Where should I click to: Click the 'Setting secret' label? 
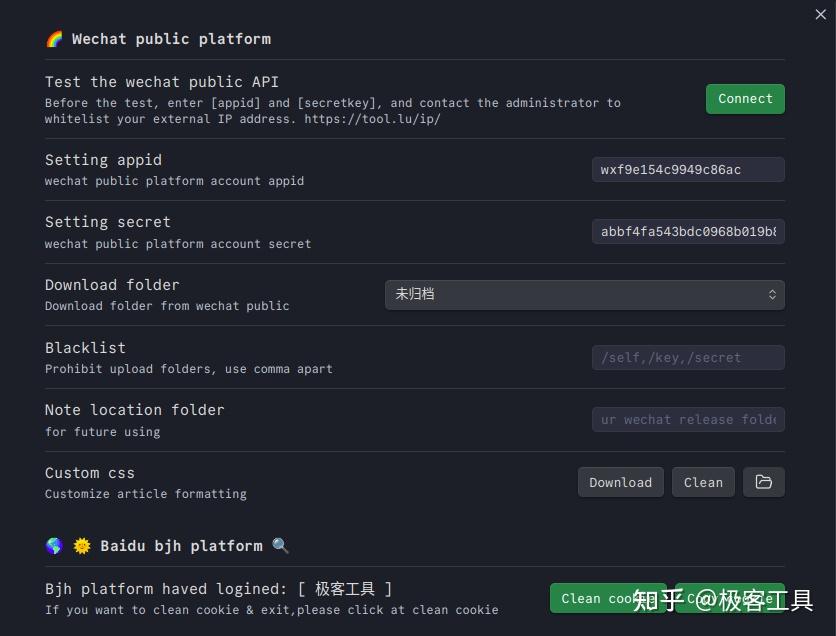coord(108,222)
